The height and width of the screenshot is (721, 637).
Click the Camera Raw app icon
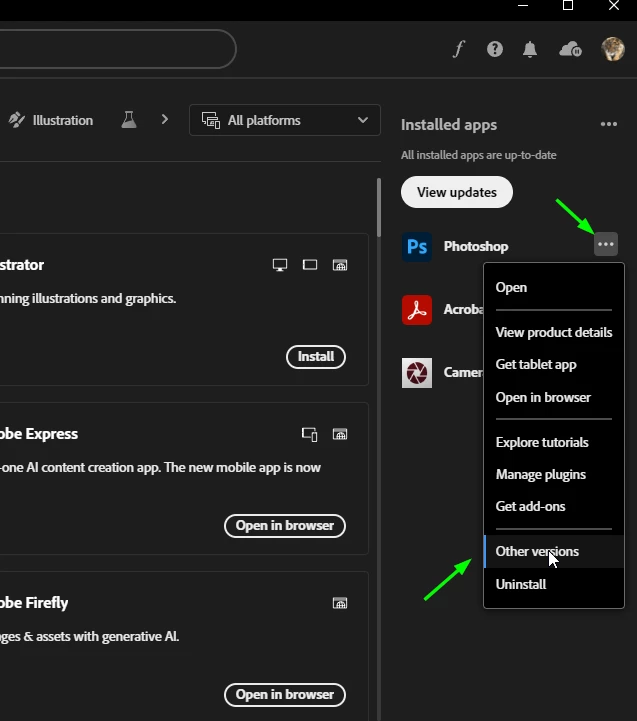click(417, 372)
